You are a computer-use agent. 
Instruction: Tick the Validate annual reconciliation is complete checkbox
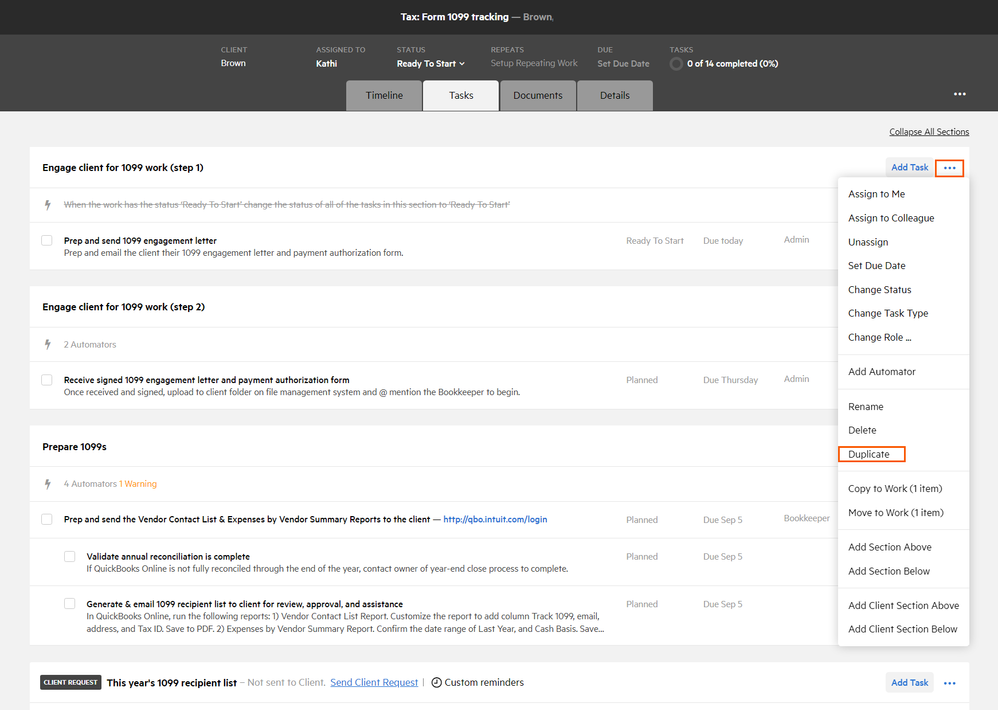[x=70, y=557]
